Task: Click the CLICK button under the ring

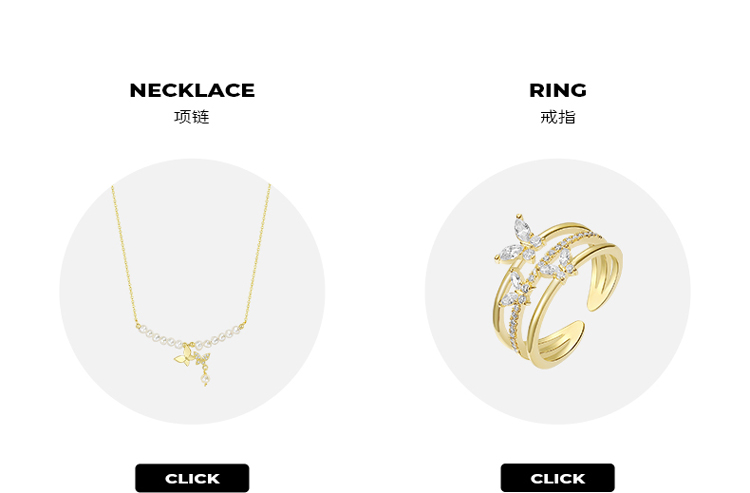Action: [557, 478]
